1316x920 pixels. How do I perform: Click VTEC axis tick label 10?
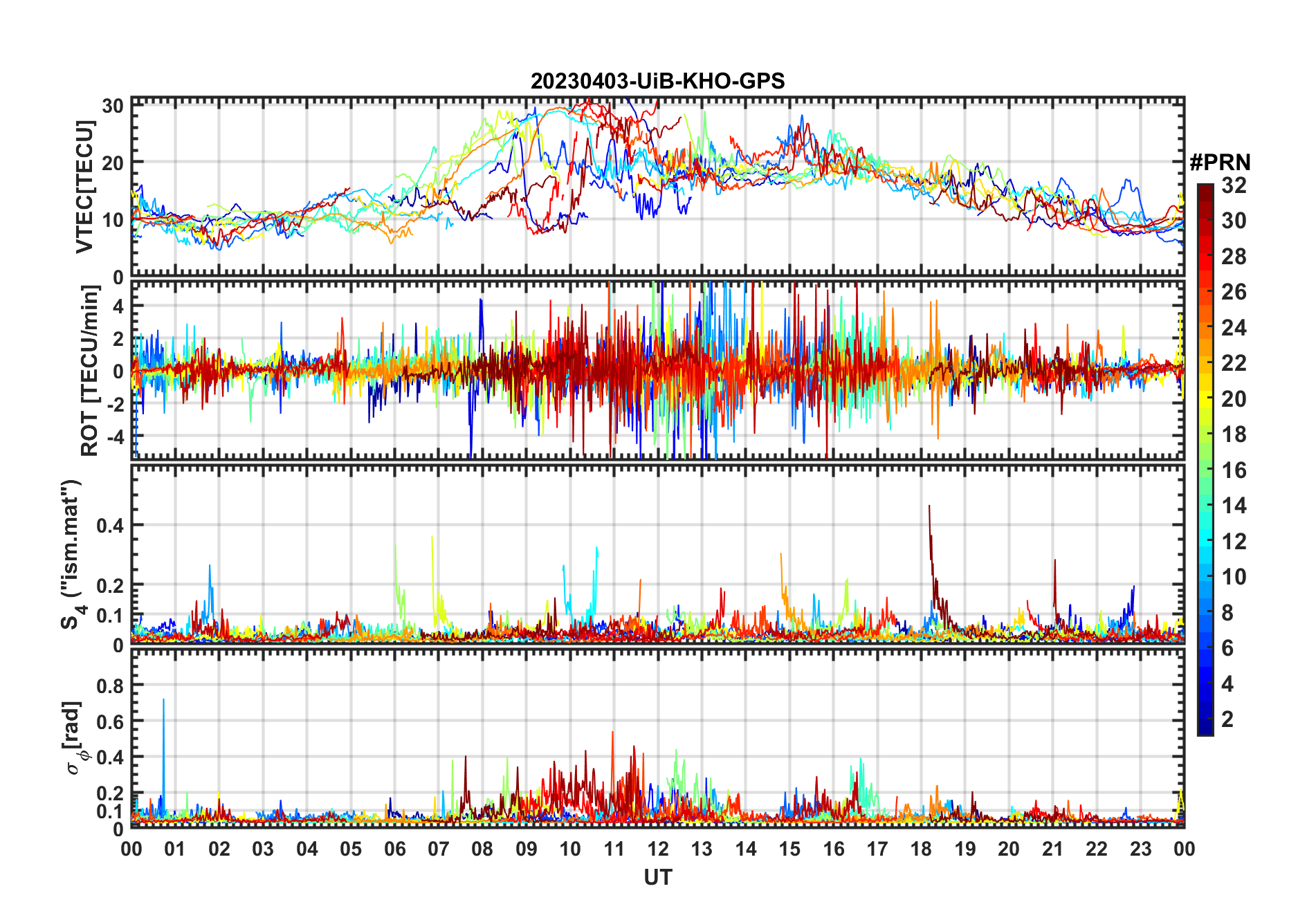[113, 221]
